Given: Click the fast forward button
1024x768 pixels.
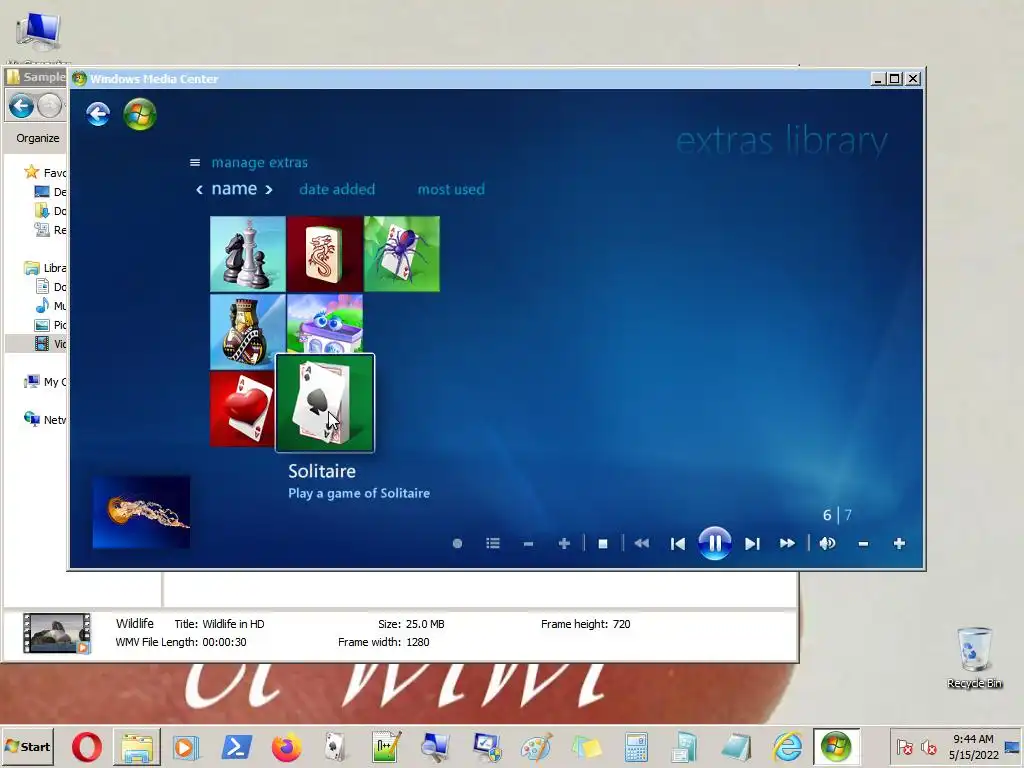Looking at the screenshot, I should 787,543.
